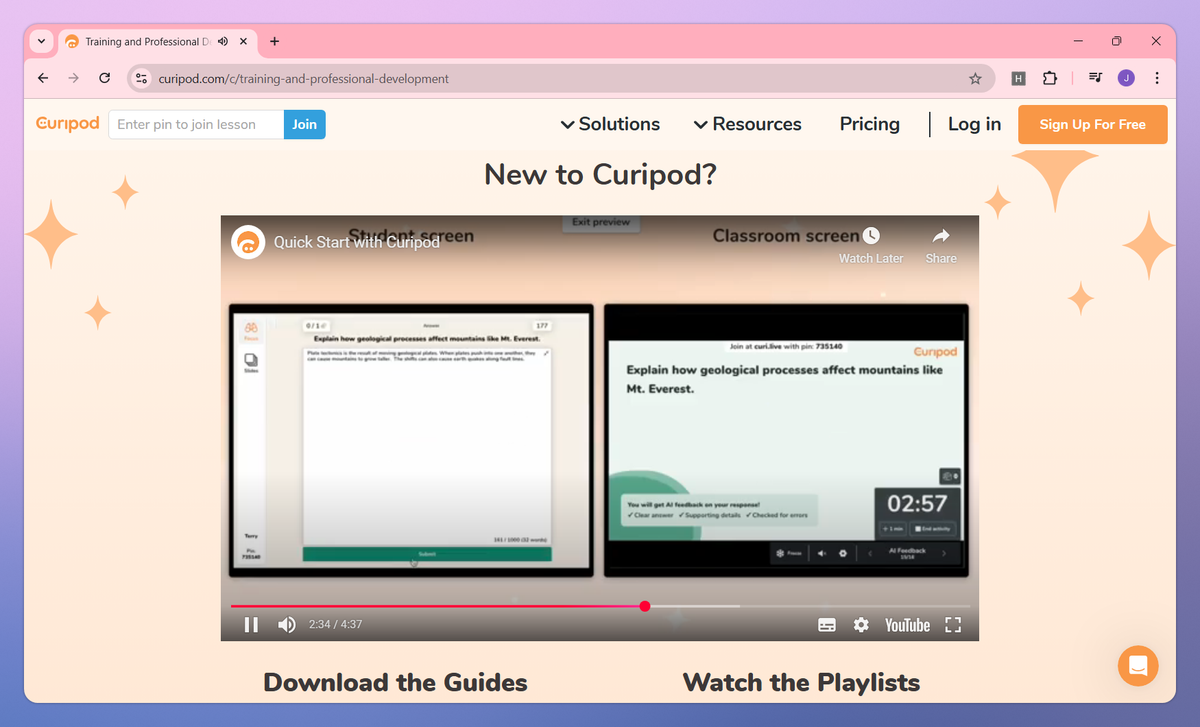Focus the Enter pin to join lesson field

(x=196, y=124)
